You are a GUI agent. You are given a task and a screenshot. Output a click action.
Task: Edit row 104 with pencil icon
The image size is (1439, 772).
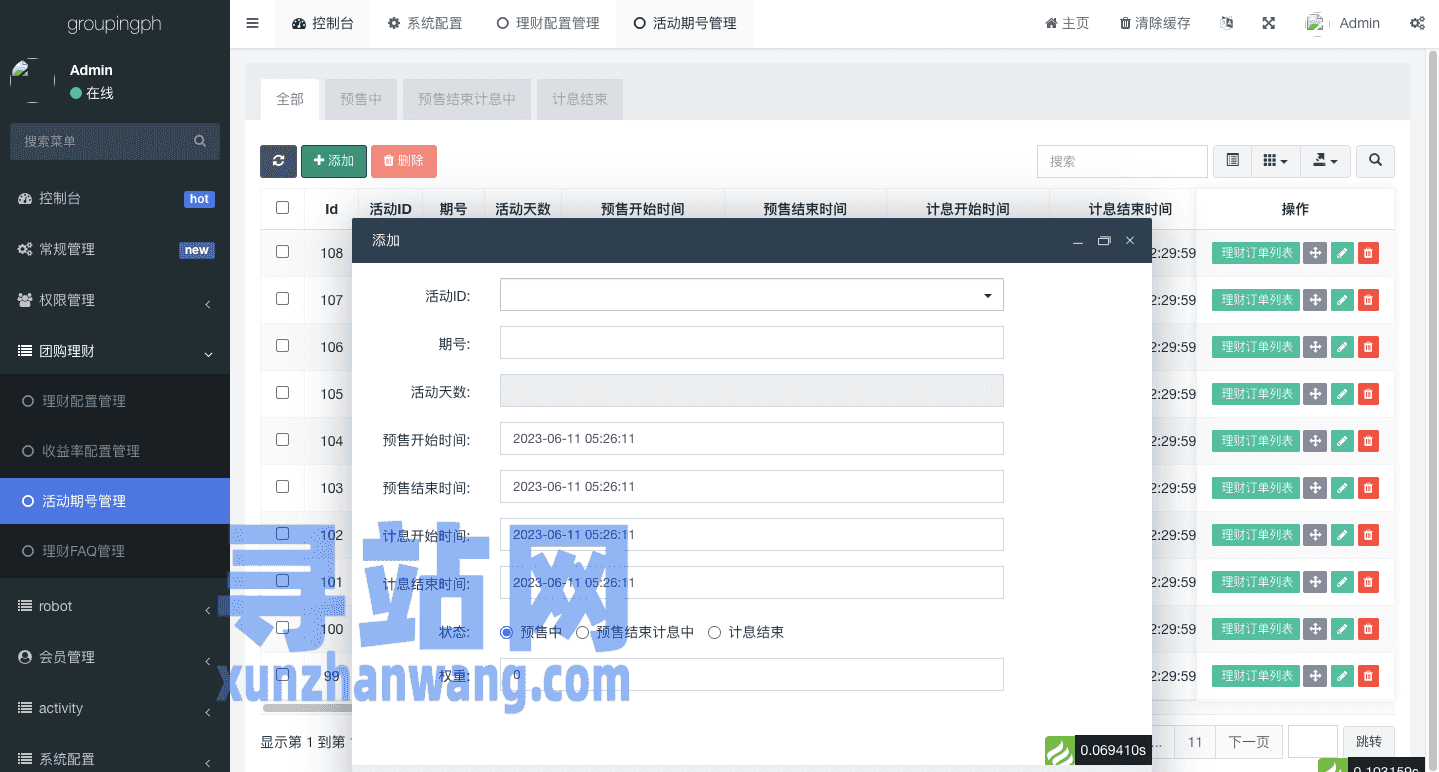[x=1342, y=441]
